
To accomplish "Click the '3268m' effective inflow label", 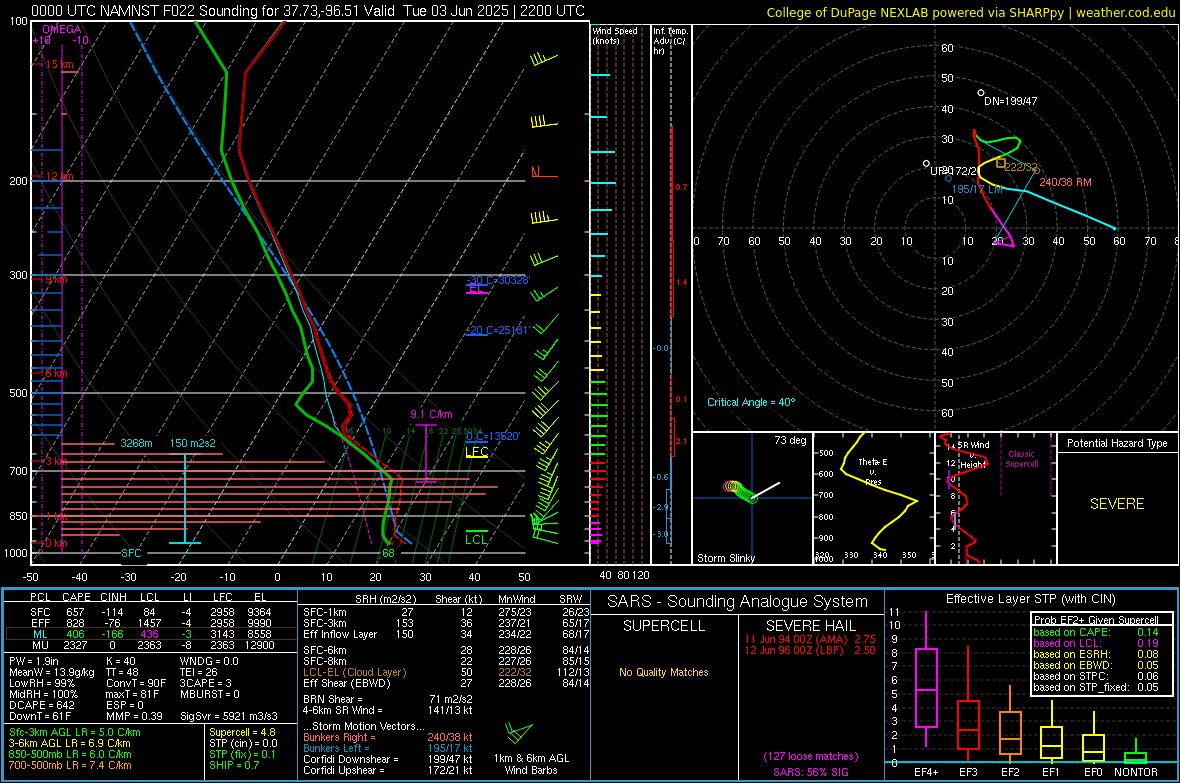I will [x=136, y=443].
